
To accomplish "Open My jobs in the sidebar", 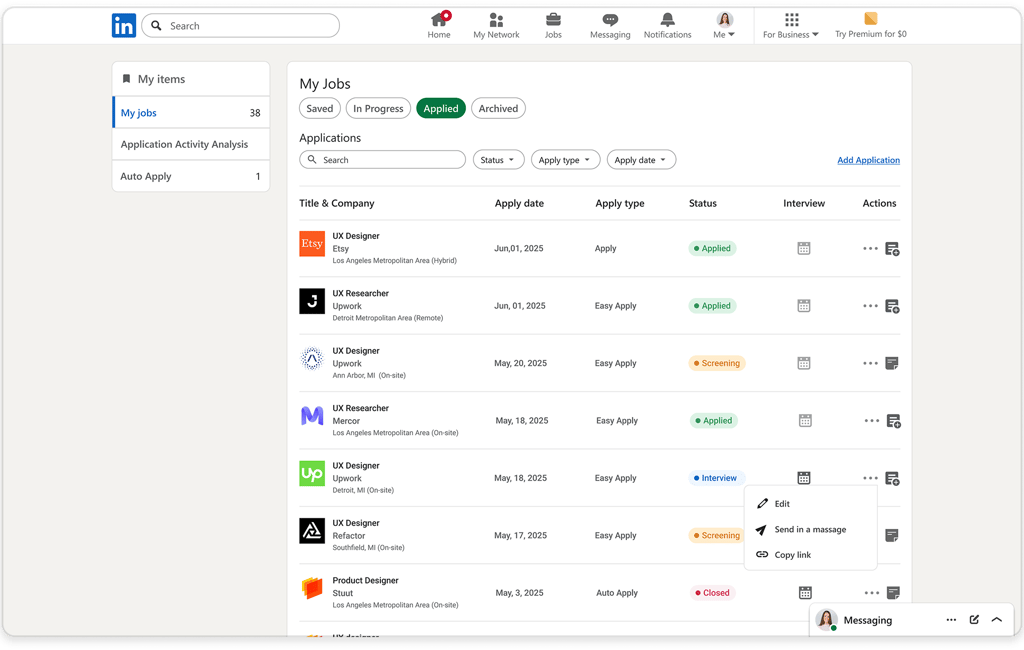I will [x=191, y=112].
